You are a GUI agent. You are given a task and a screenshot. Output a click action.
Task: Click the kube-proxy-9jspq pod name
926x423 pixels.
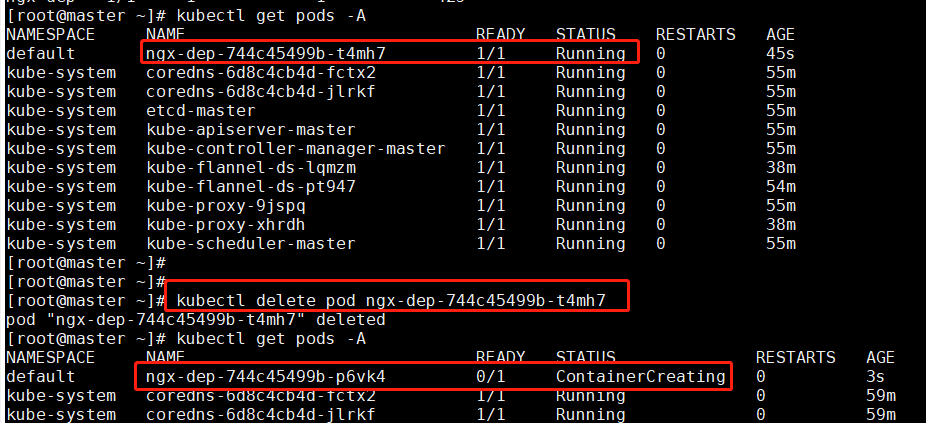tap(225, 206)
